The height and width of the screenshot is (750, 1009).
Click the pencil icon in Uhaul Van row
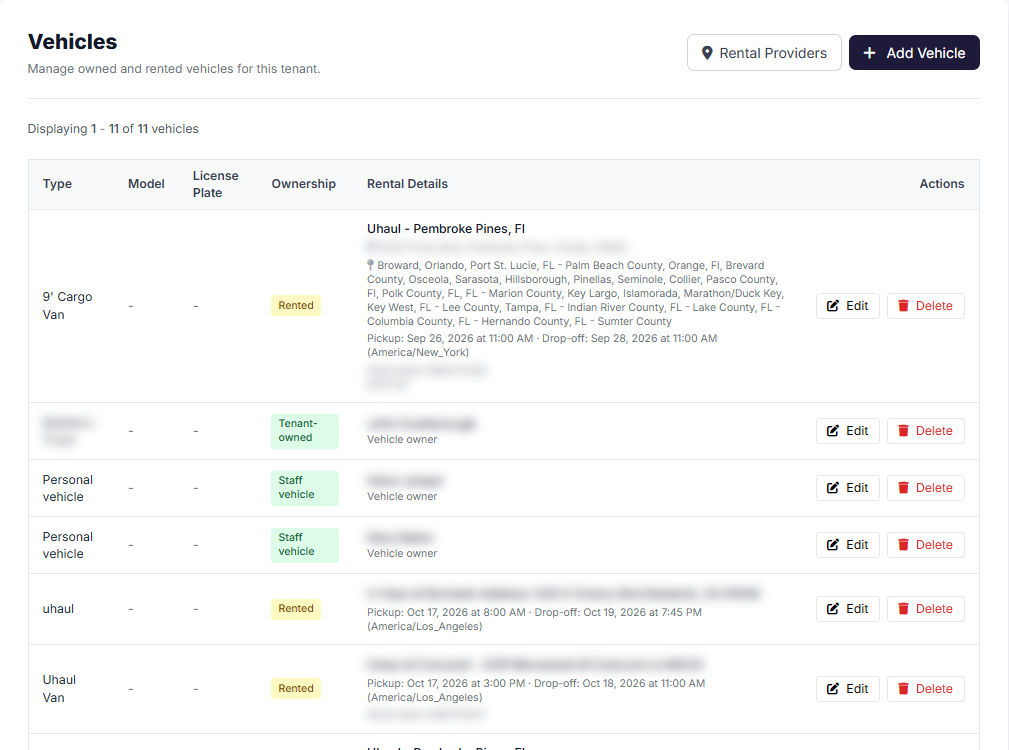point(833,689)
